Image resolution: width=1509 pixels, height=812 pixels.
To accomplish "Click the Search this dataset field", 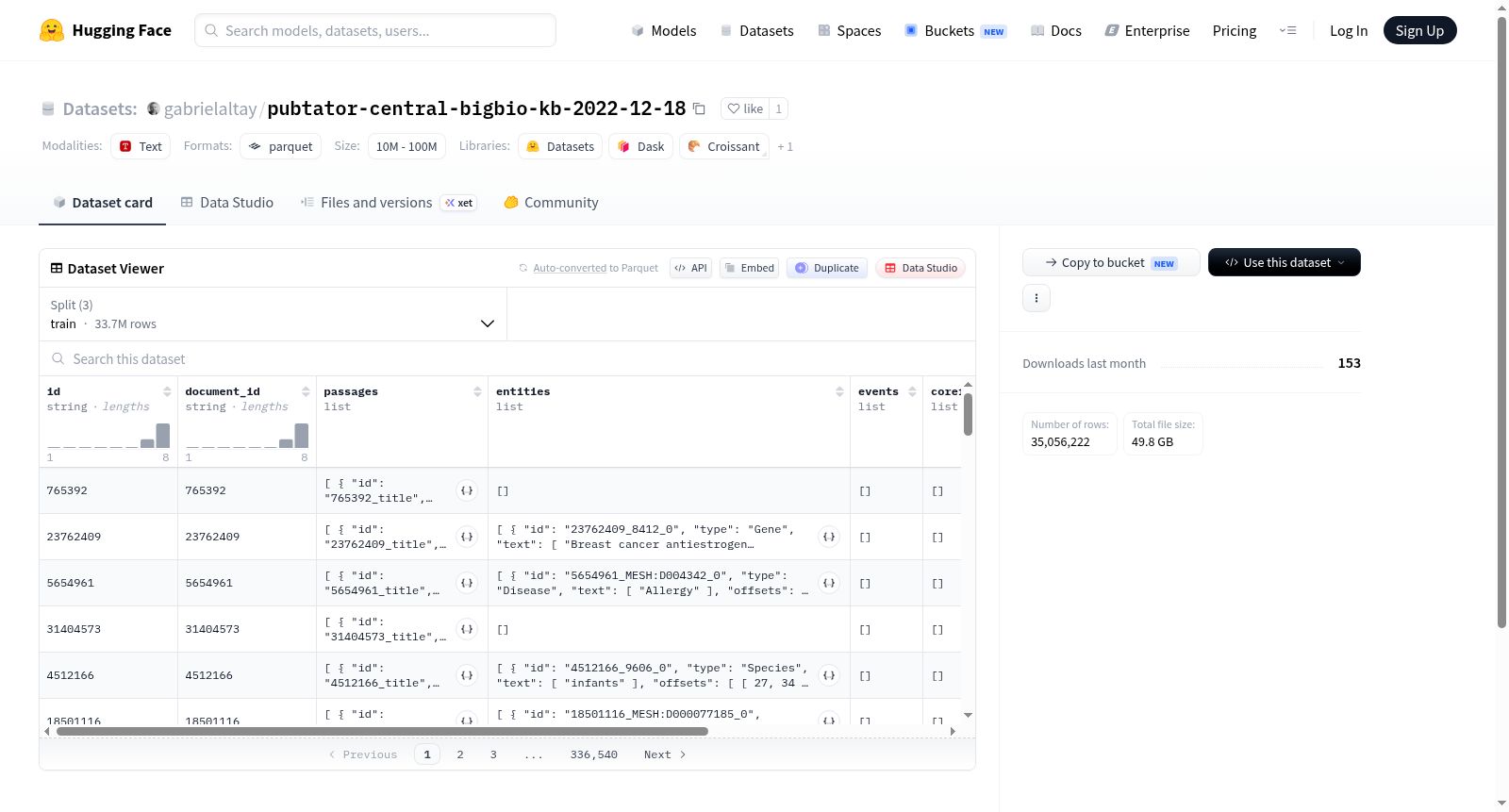I will point(507,358).
